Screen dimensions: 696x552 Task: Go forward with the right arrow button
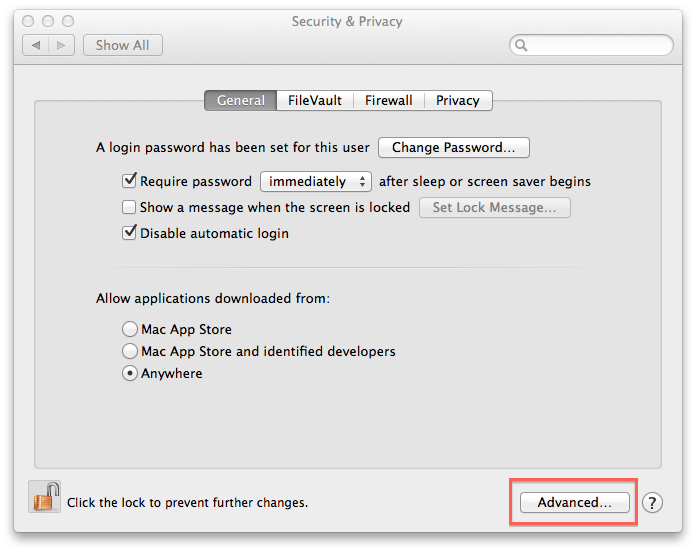(x=62, y=45)
